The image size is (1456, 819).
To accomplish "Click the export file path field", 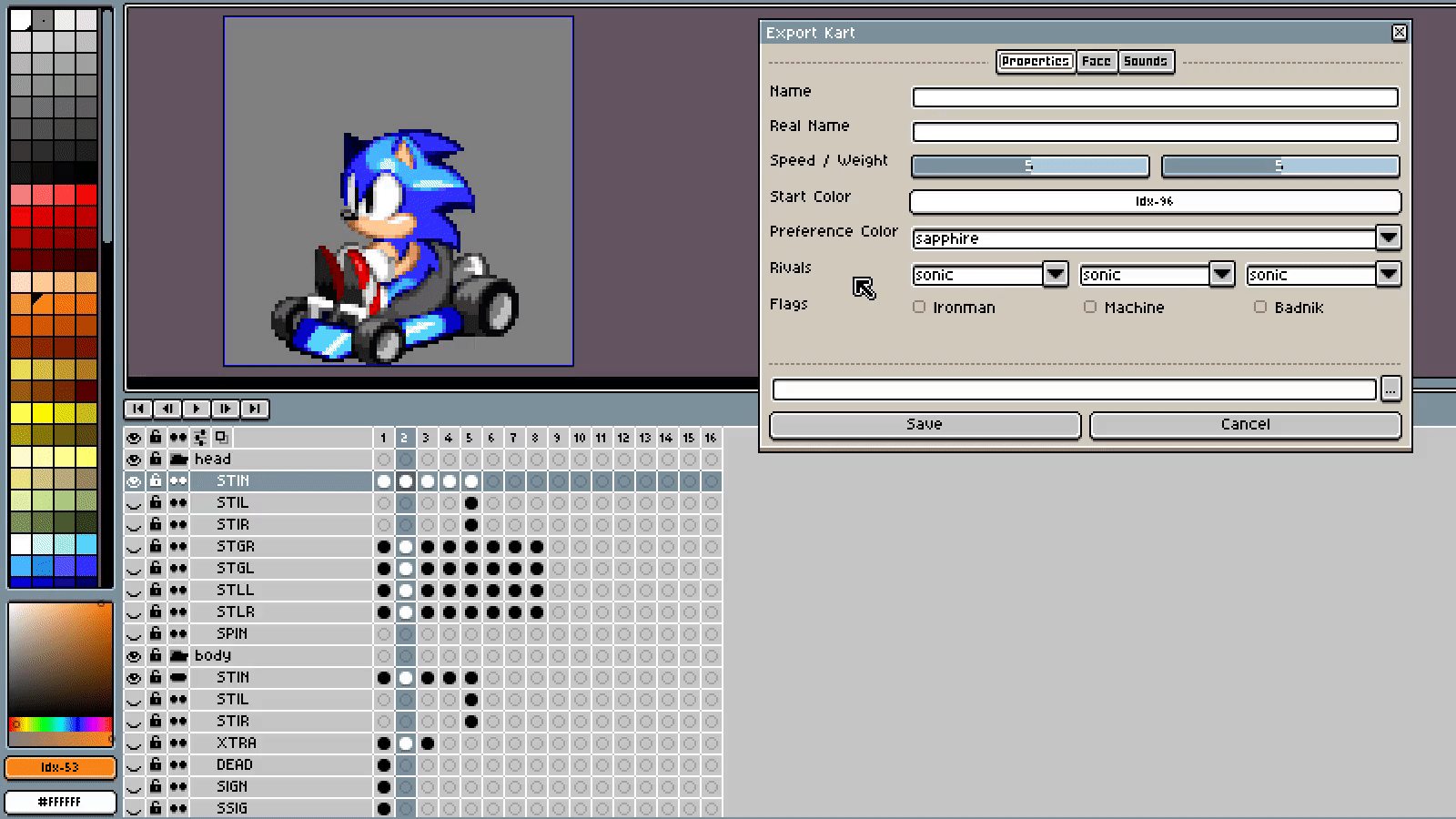I will pyautogui.click(x=1074, y=389).
